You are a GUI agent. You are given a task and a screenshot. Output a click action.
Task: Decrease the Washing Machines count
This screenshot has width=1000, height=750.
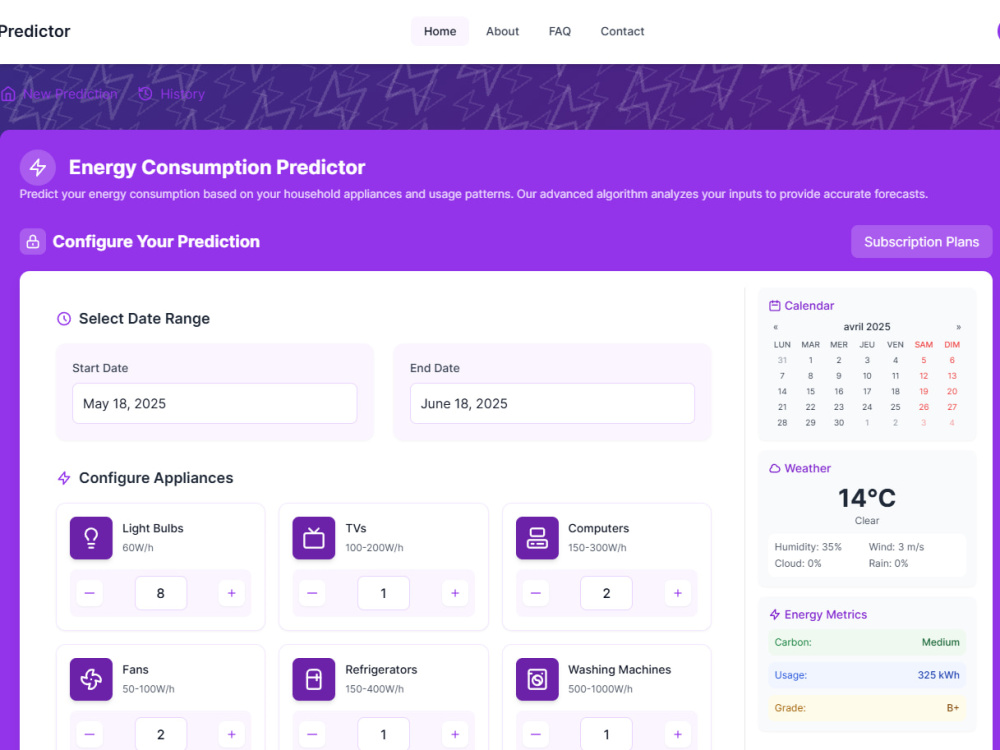[x=535, y=735]
